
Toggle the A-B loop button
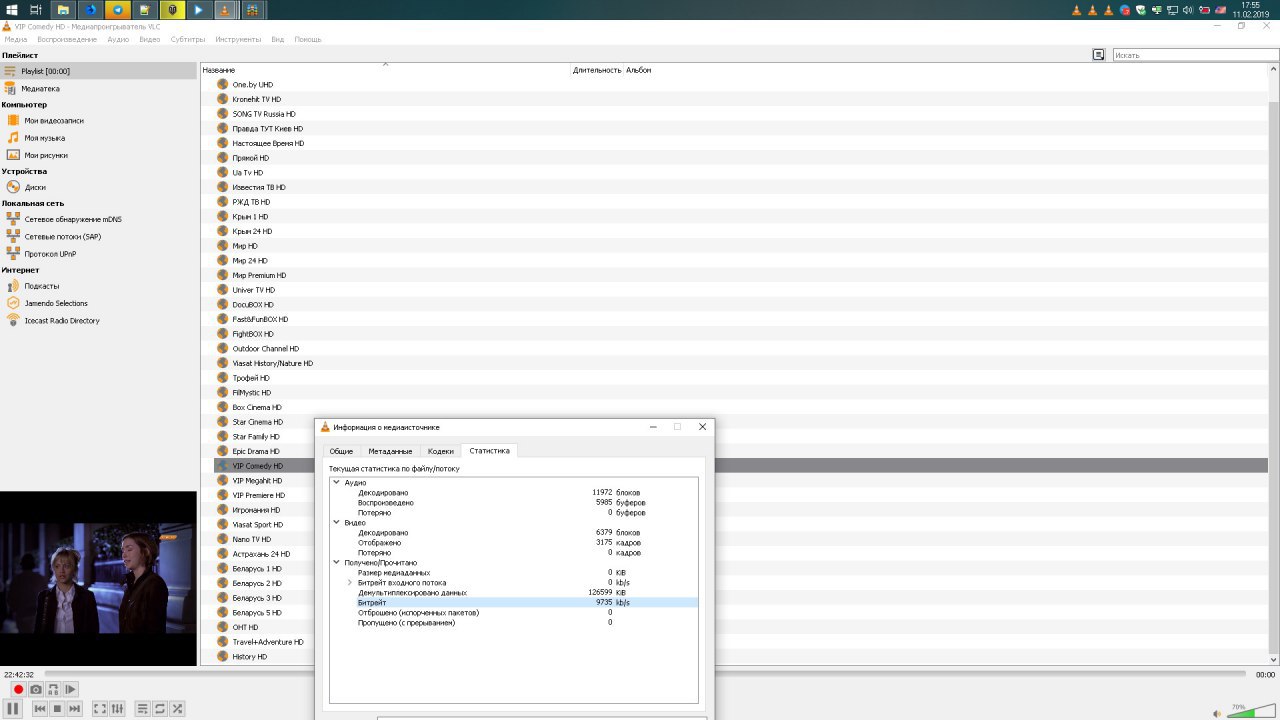click(53, 689)
